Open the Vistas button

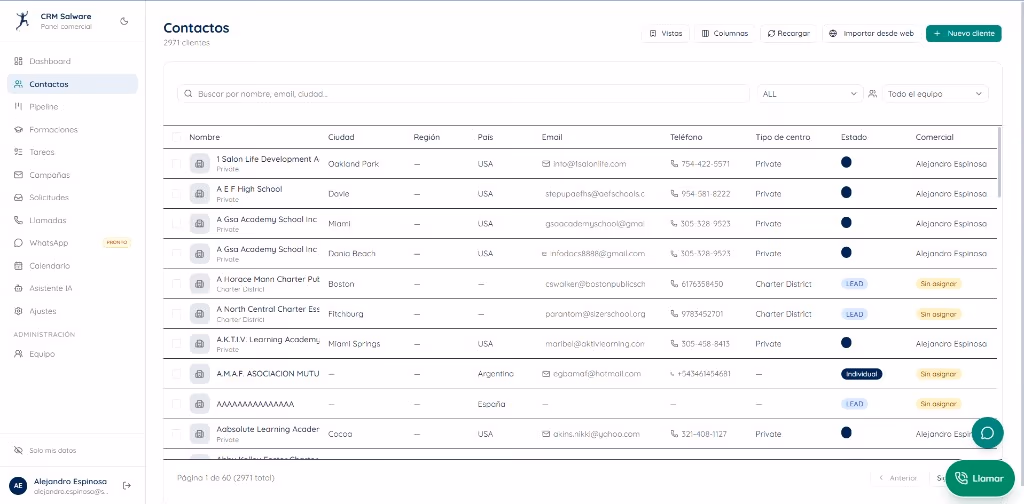coord(665,33)
